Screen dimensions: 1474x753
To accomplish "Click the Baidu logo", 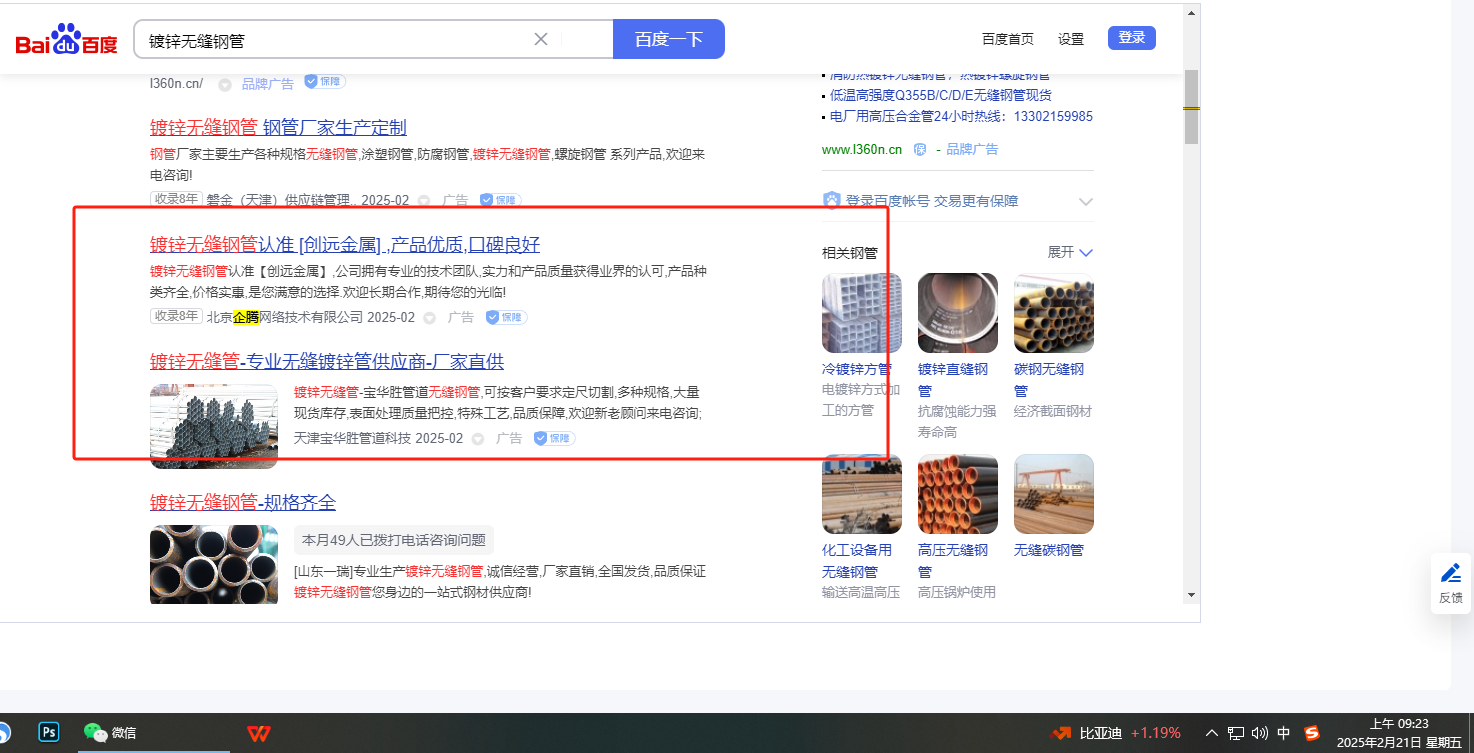I will [x=66, y=40].
